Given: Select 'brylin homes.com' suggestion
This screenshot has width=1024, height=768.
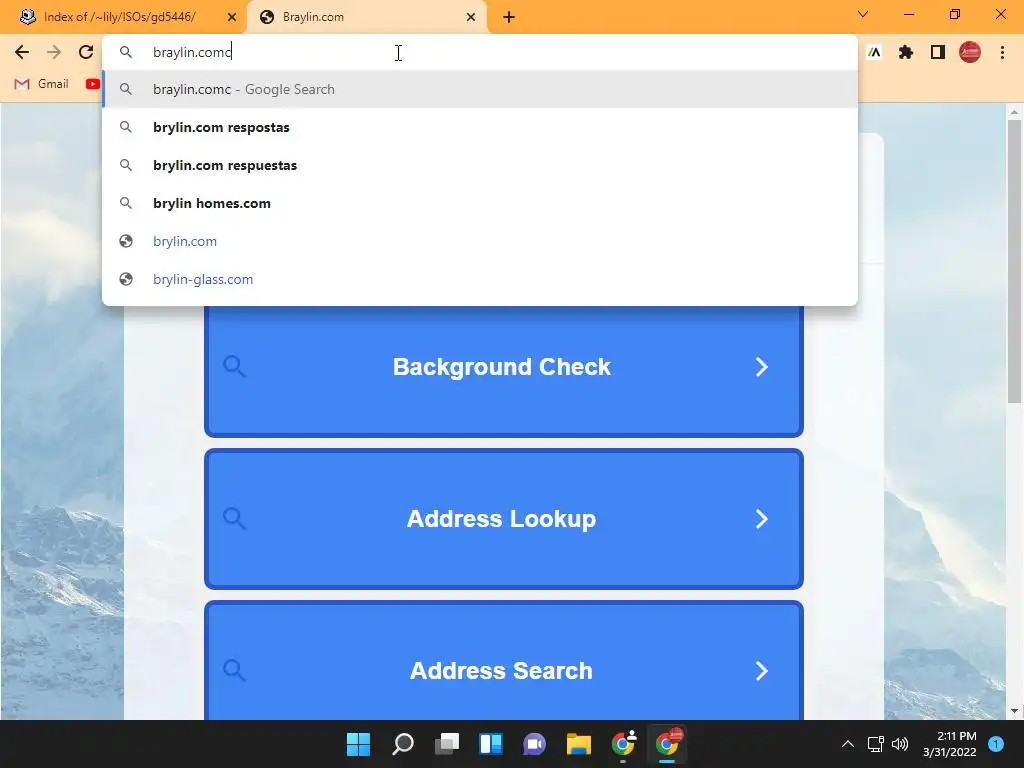Looking at the screenshot, I should (480, 203).
